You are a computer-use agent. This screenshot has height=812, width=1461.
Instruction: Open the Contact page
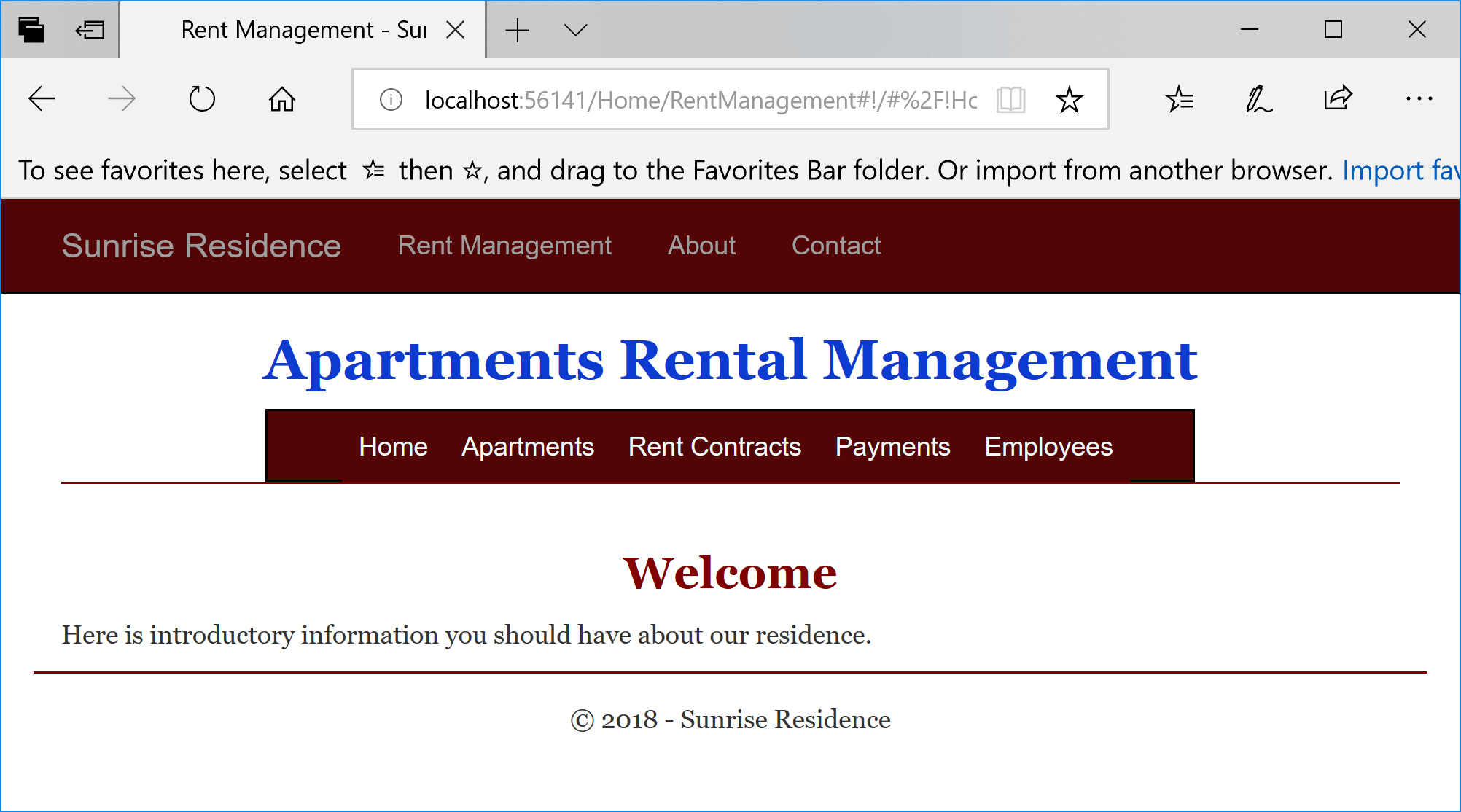836,246
